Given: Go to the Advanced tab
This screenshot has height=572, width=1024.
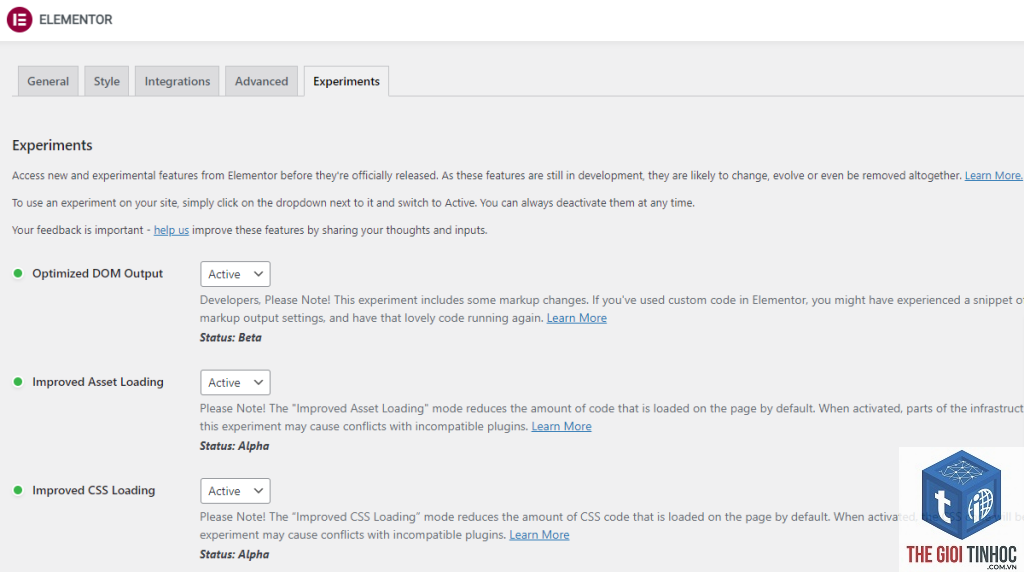Looking at the screenshot, I should tap(261, 81).
